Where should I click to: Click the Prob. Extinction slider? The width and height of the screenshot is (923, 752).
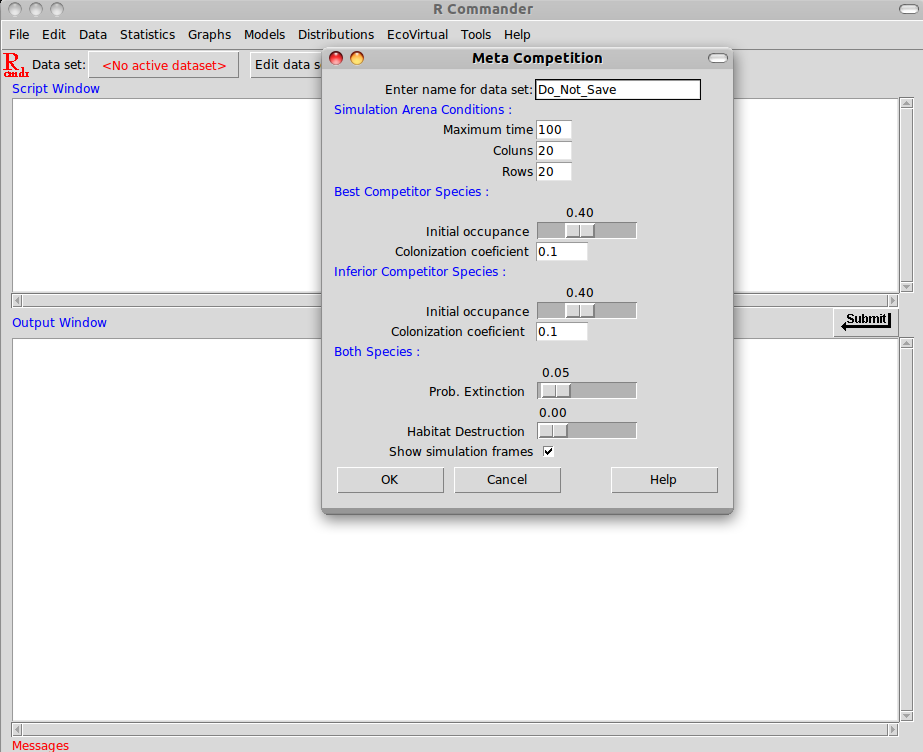[586, 391]
